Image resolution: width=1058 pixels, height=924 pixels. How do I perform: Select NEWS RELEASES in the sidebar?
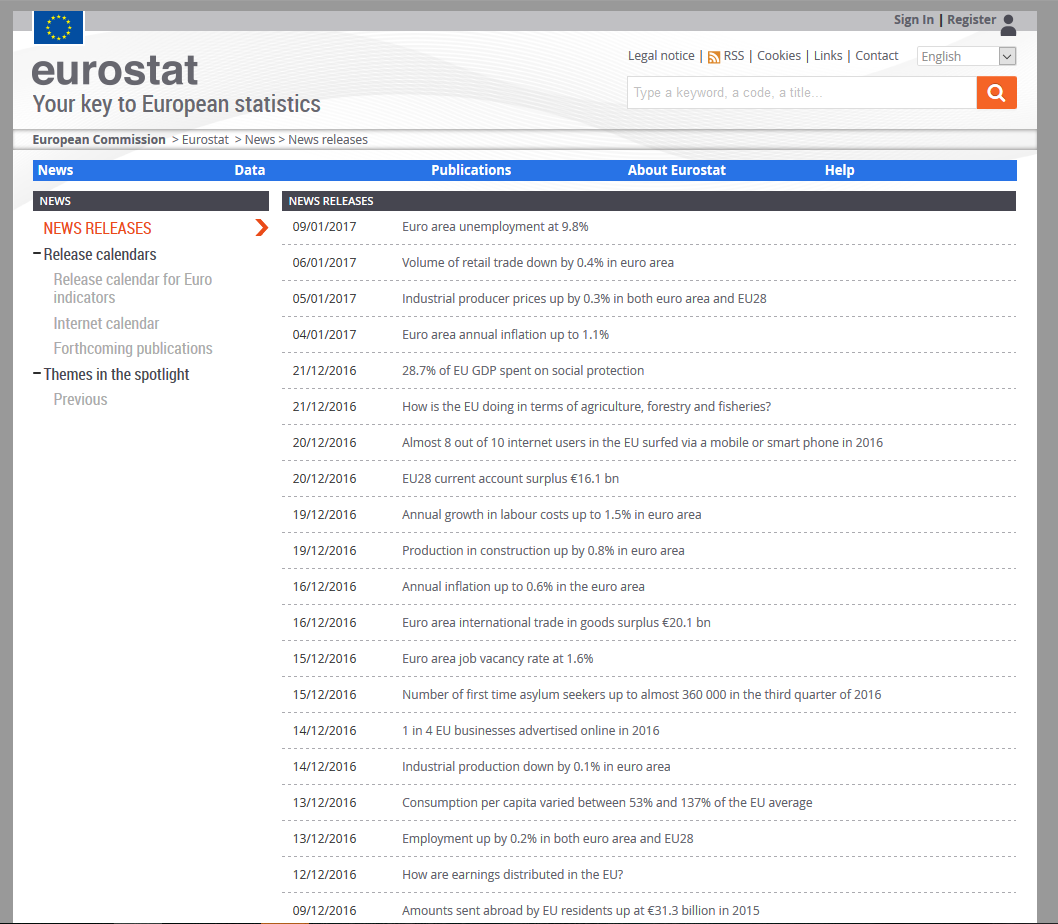(97, 228)
